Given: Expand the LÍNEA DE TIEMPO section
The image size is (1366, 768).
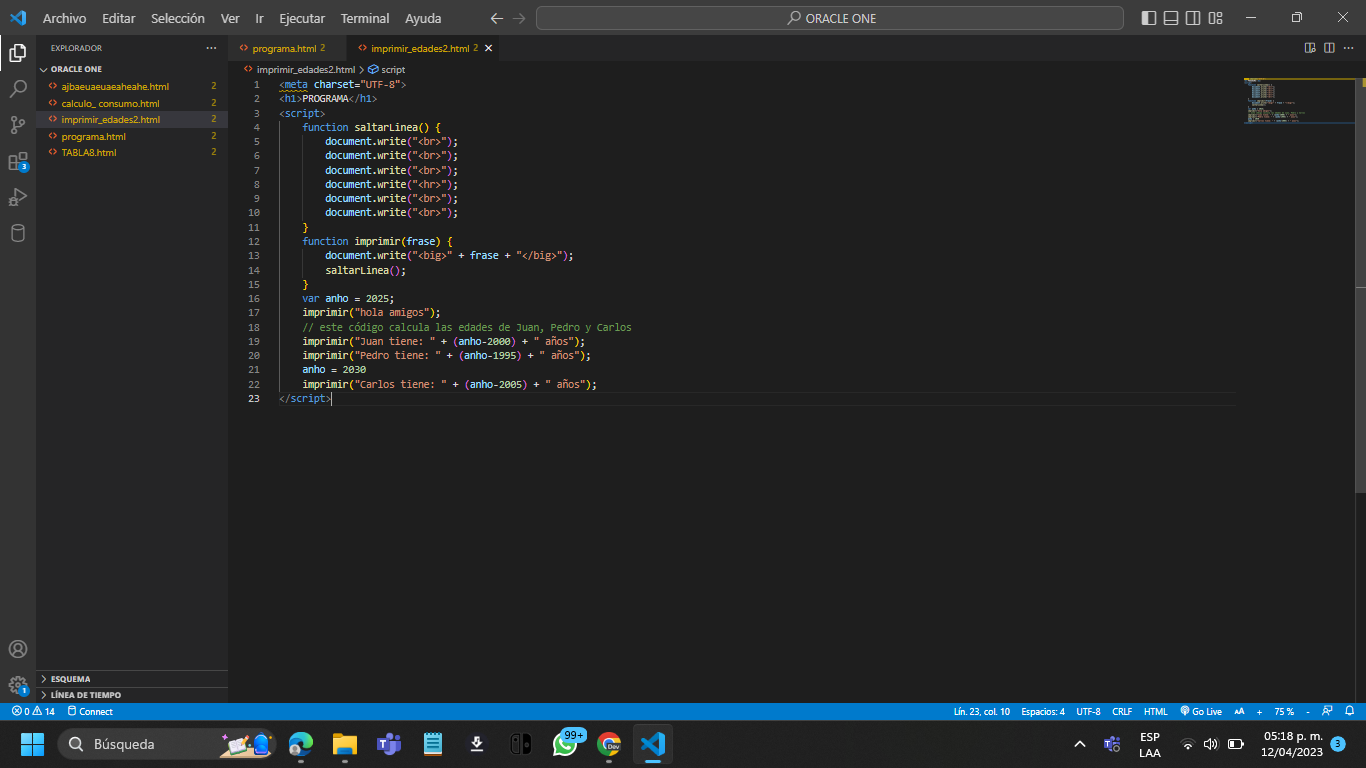Looking at the screenshot, I should pyautogui.click(x=132, y=695).
